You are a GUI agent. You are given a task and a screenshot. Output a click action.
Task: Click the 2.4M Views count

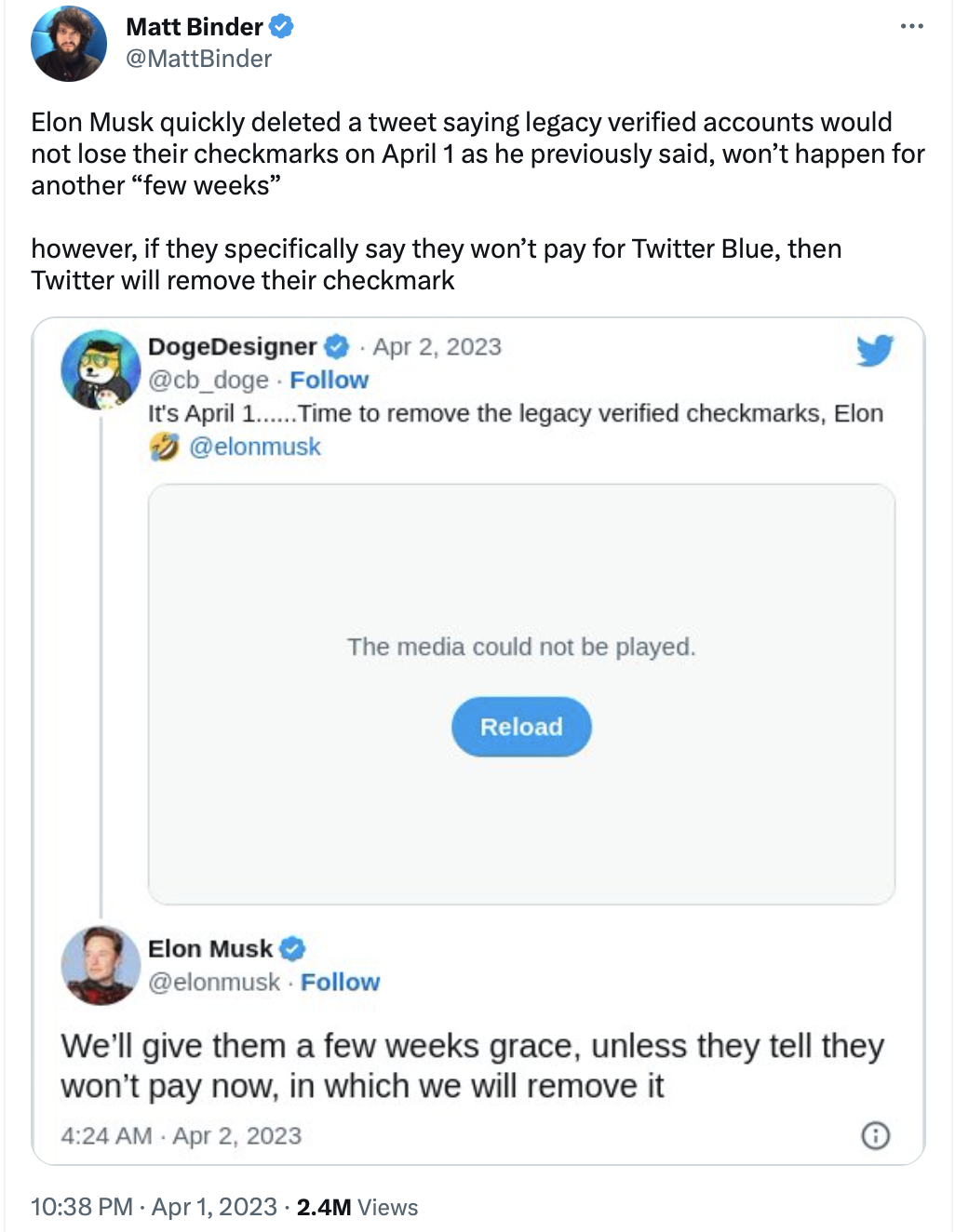point(356,1207)
